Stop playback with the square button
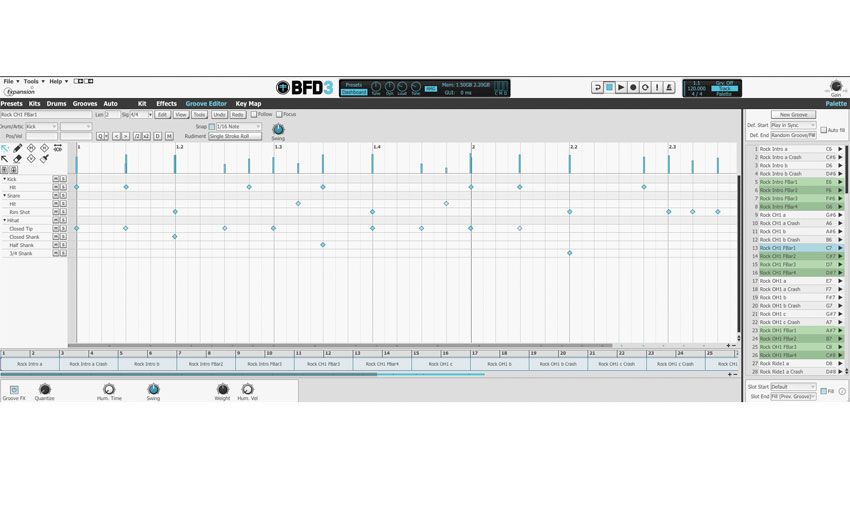This screenshot has width=850, height=505. (x=609, y=87)
